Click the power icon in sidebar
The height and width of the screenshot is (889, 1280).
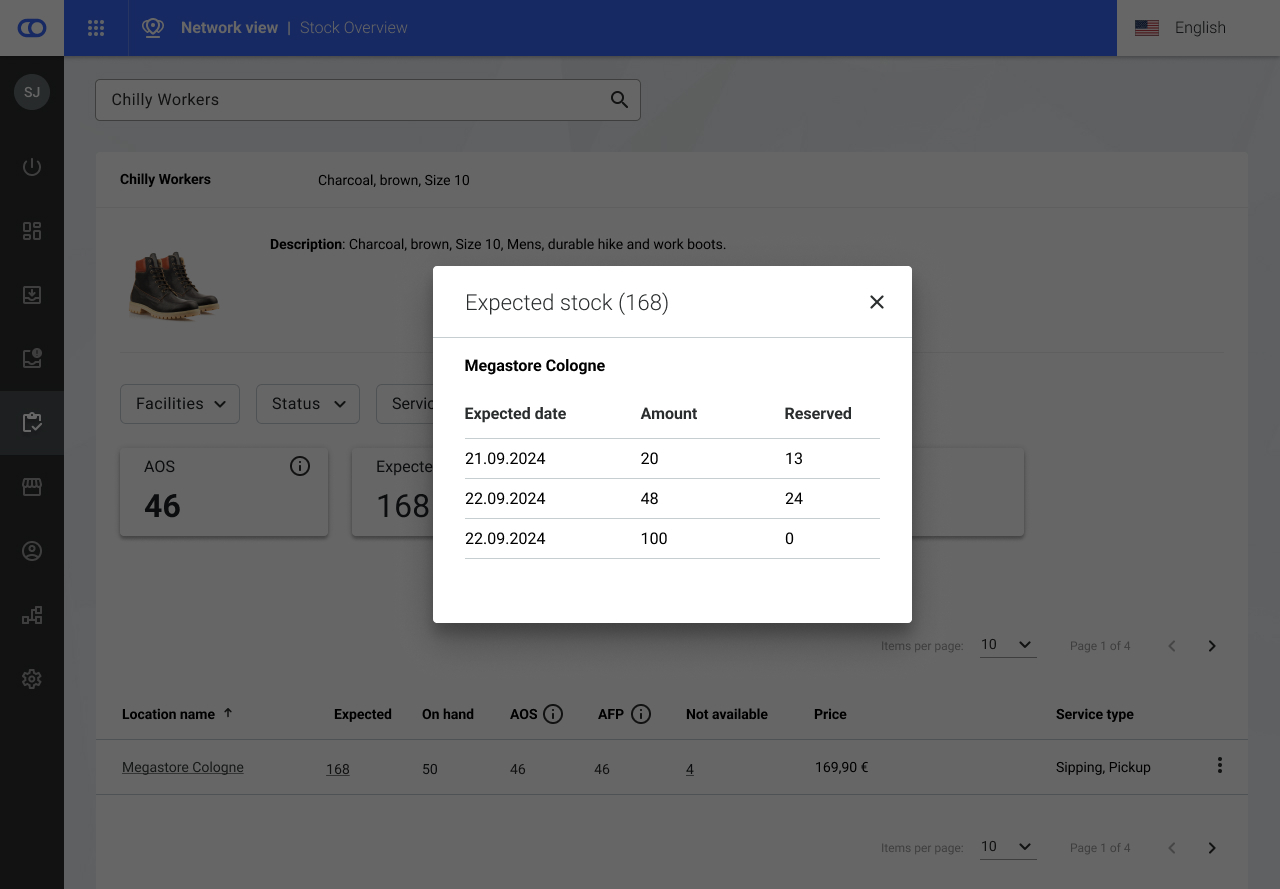[x=32, y=167]
